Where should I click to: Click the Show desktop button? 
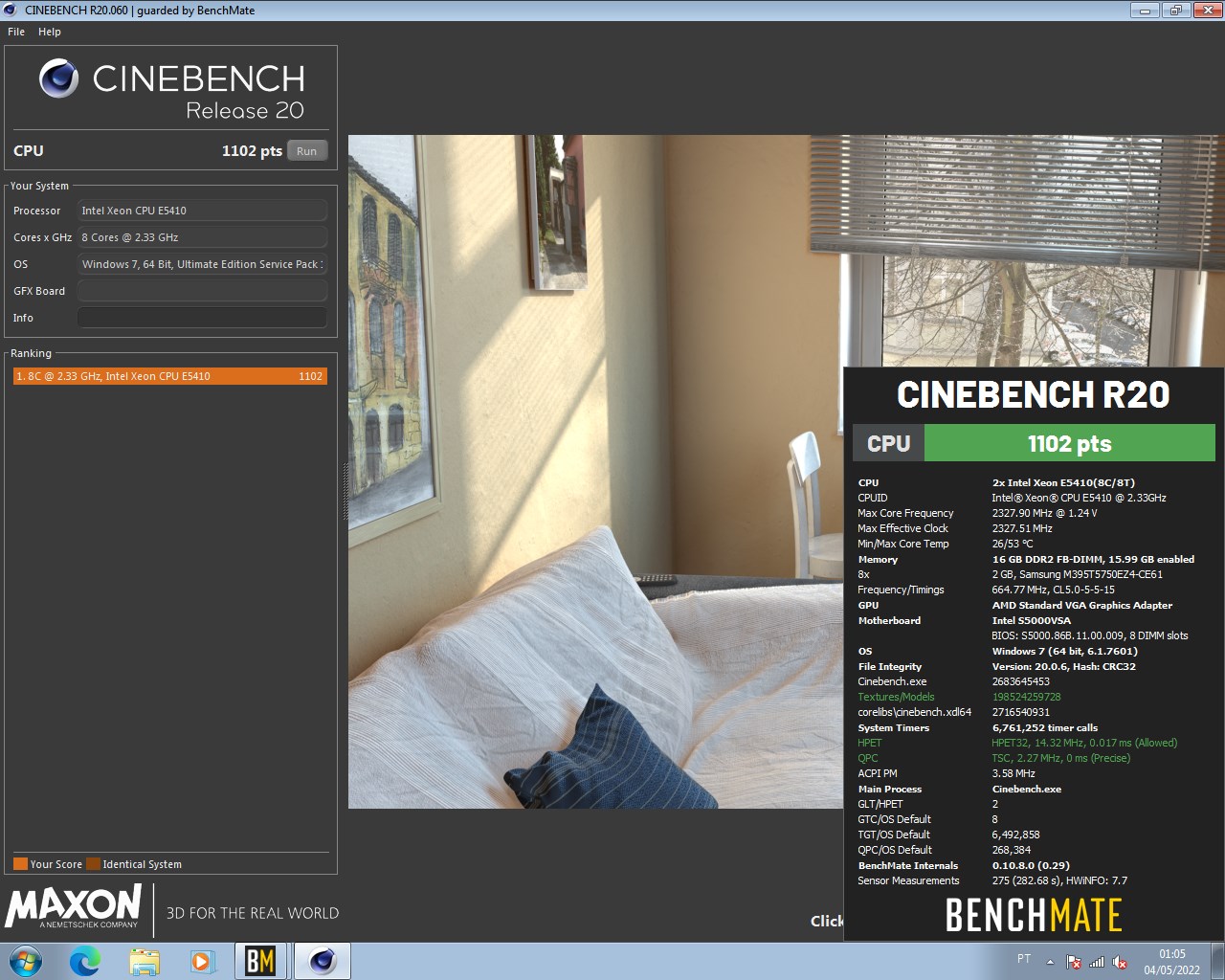click(1217, 961)
